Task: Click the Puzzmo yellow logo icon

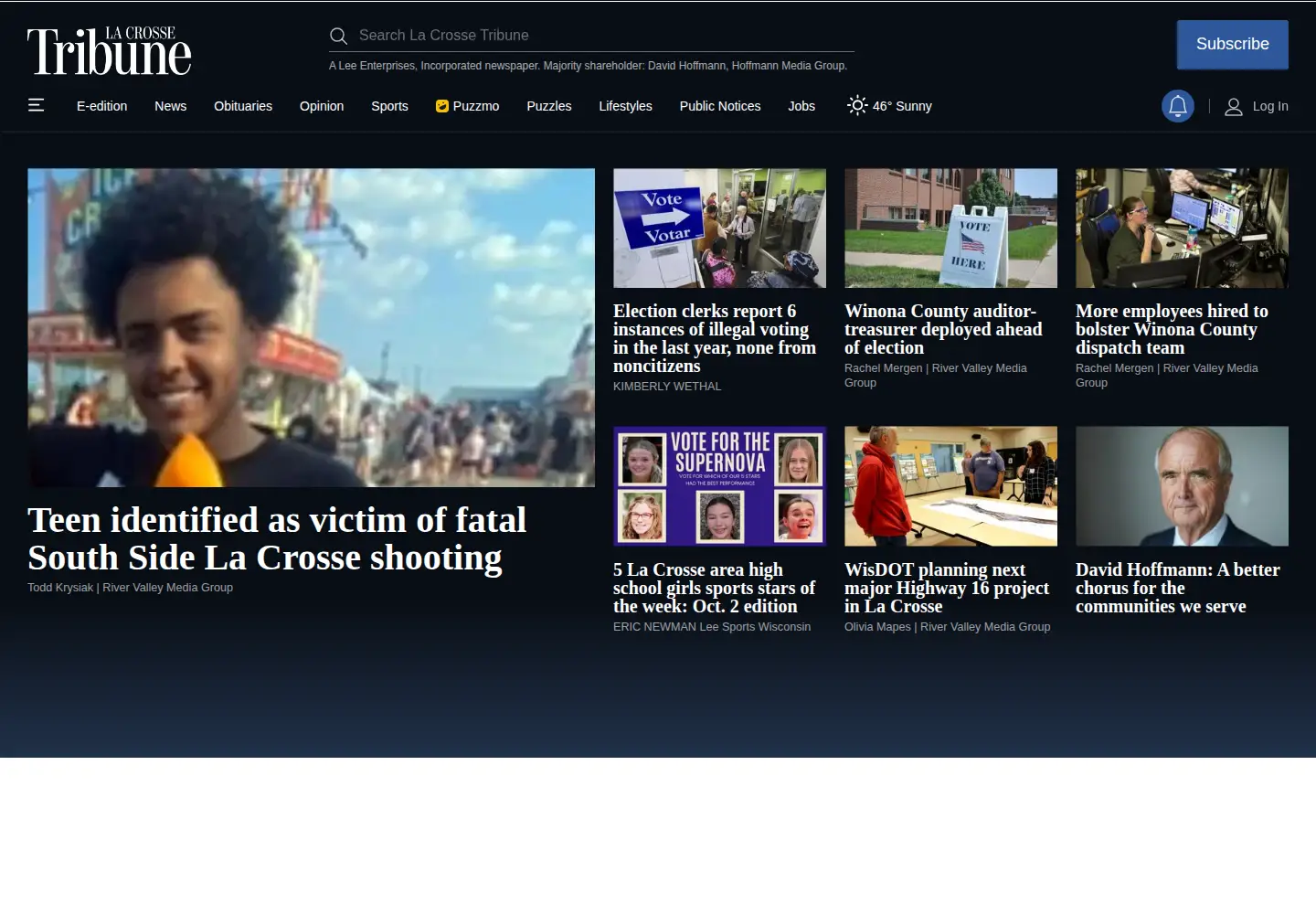Action: pos(442,106)
